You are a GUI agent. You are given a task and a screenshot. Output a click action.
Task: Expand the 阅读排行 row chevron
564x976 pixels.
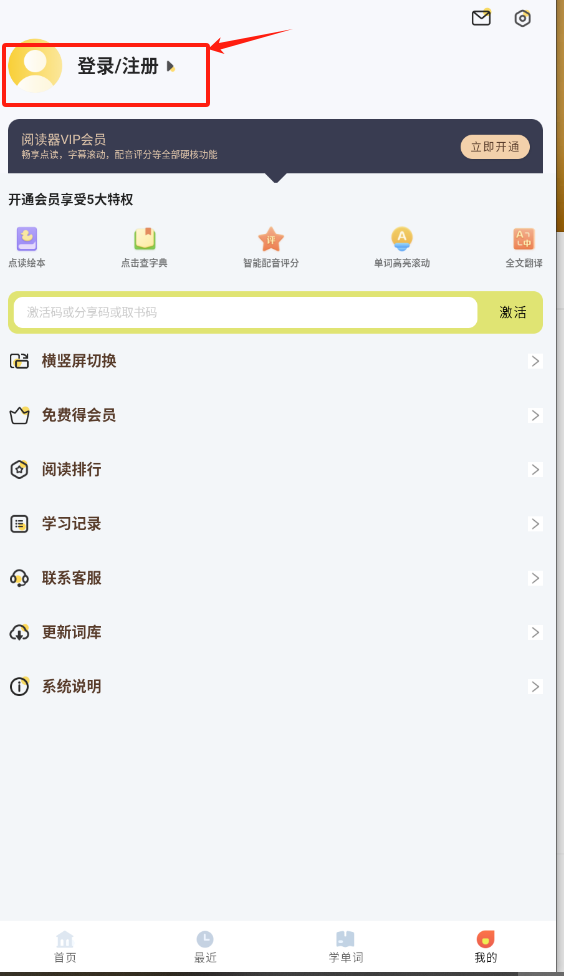click(535, 469)
